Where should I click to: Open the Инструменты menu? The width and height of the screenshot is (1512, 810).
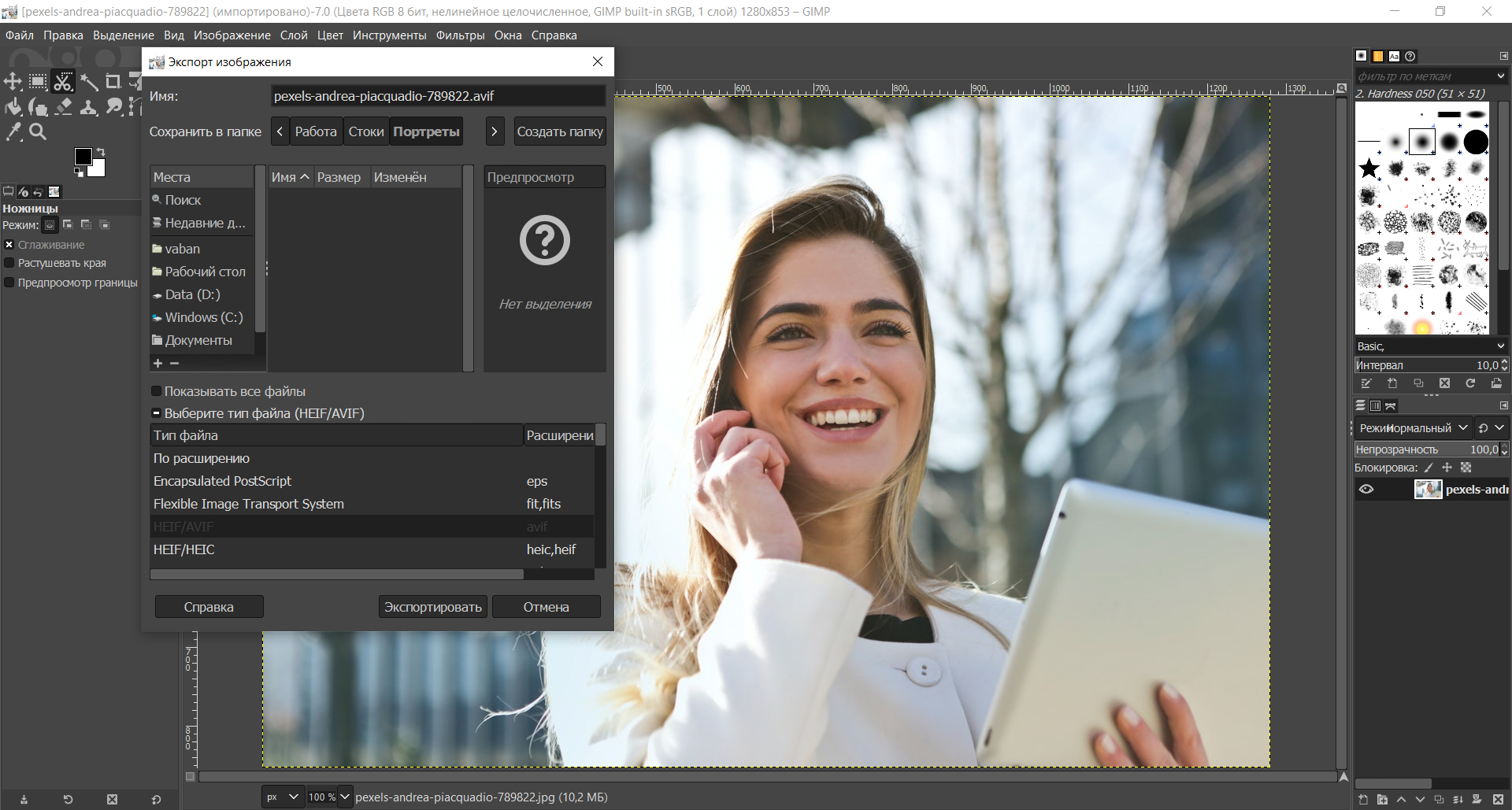point(389,35)
